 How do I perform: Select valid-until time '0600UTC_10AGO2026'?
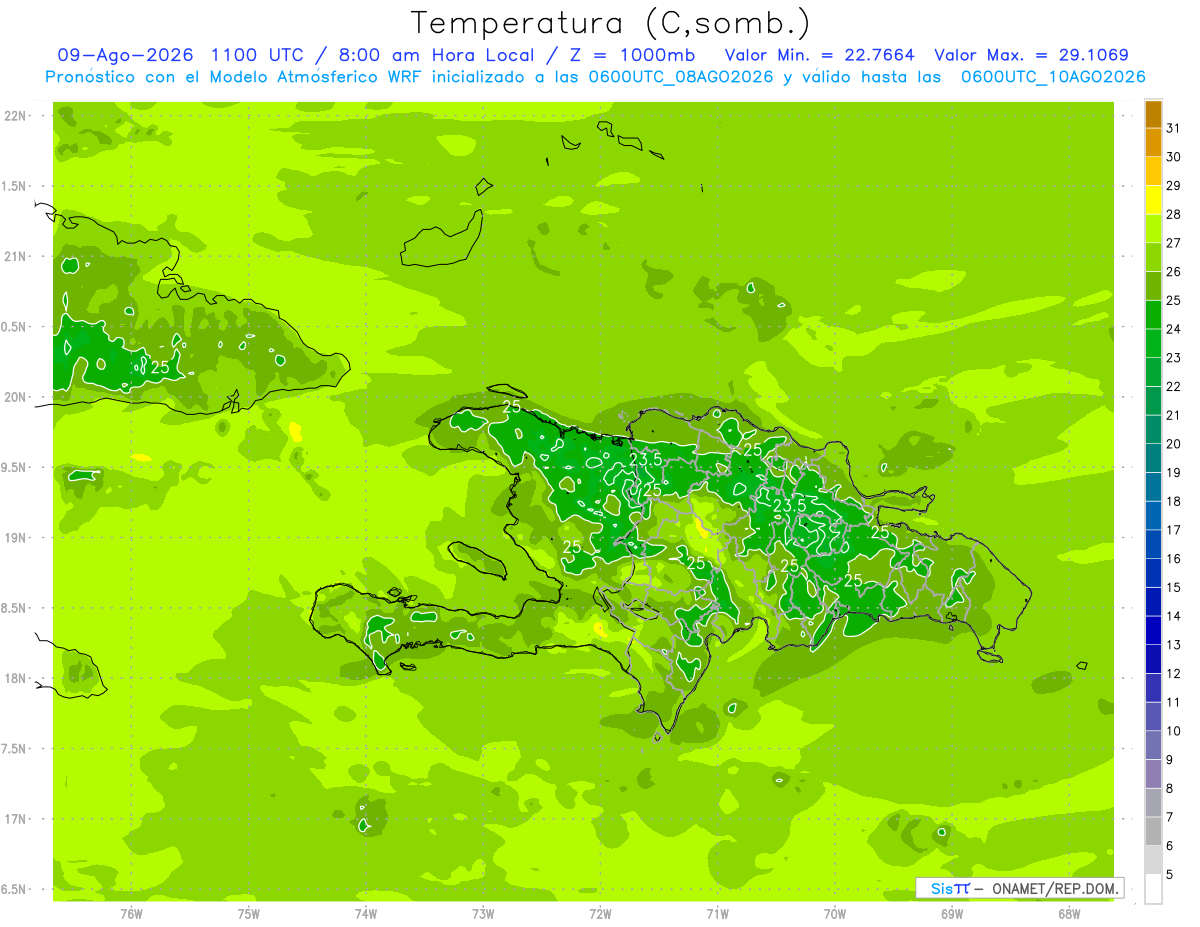pyautogui.click(x=1053, y=77)
